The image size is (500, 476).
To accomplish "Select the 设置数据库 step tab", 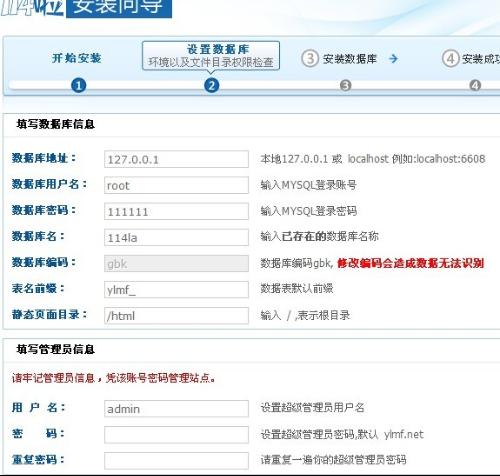I will click(x=211, y=56).
